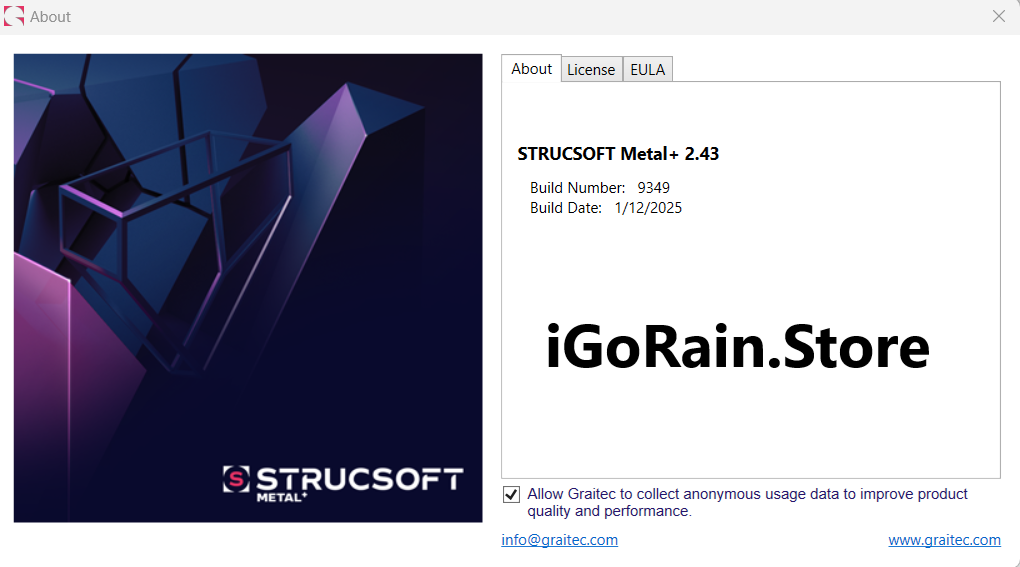Viewport: 1020px width, 567px height.
Task: Click the STRUCSOFT Metal+ 2.43 version heading
Action: pos(618,154)
